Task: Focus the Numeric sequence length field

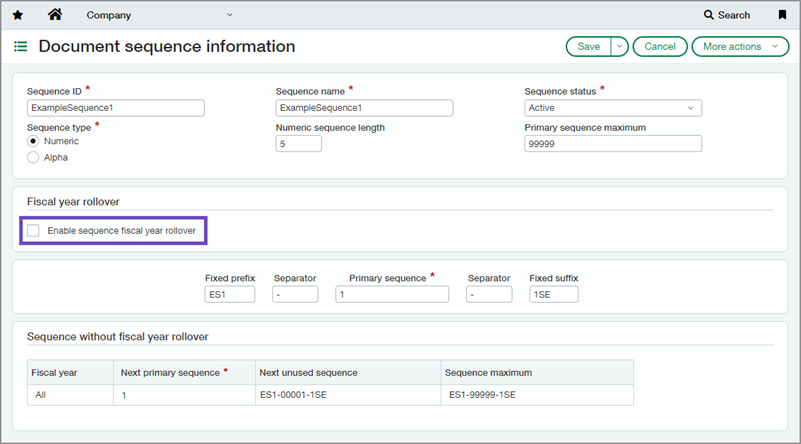Action: (x=298, y=144)
